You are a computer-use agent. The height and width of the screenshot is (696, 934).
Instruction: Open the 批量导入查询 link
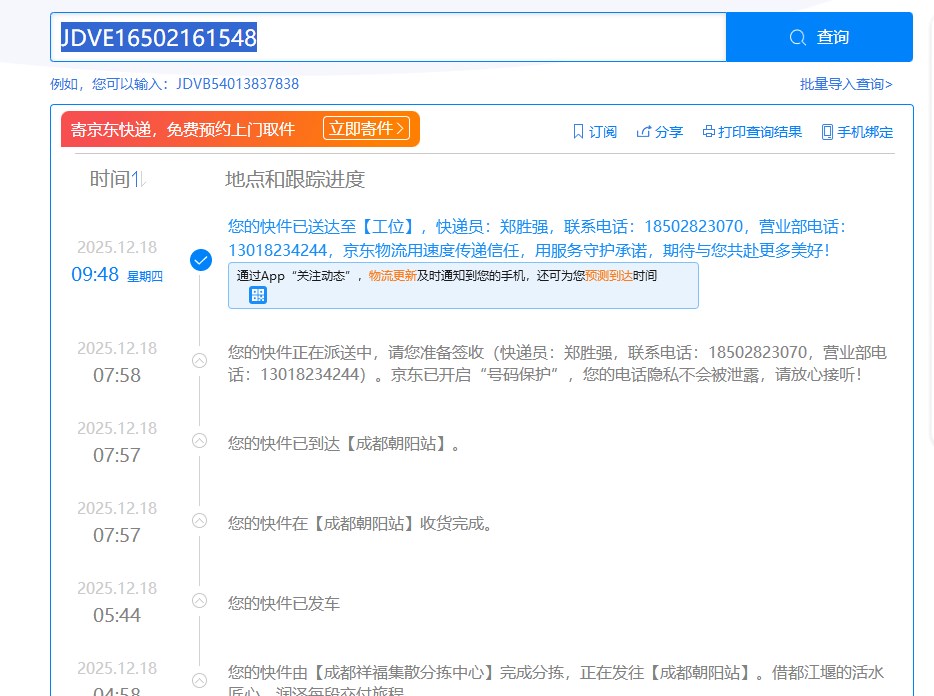click(x=846, y=84)
